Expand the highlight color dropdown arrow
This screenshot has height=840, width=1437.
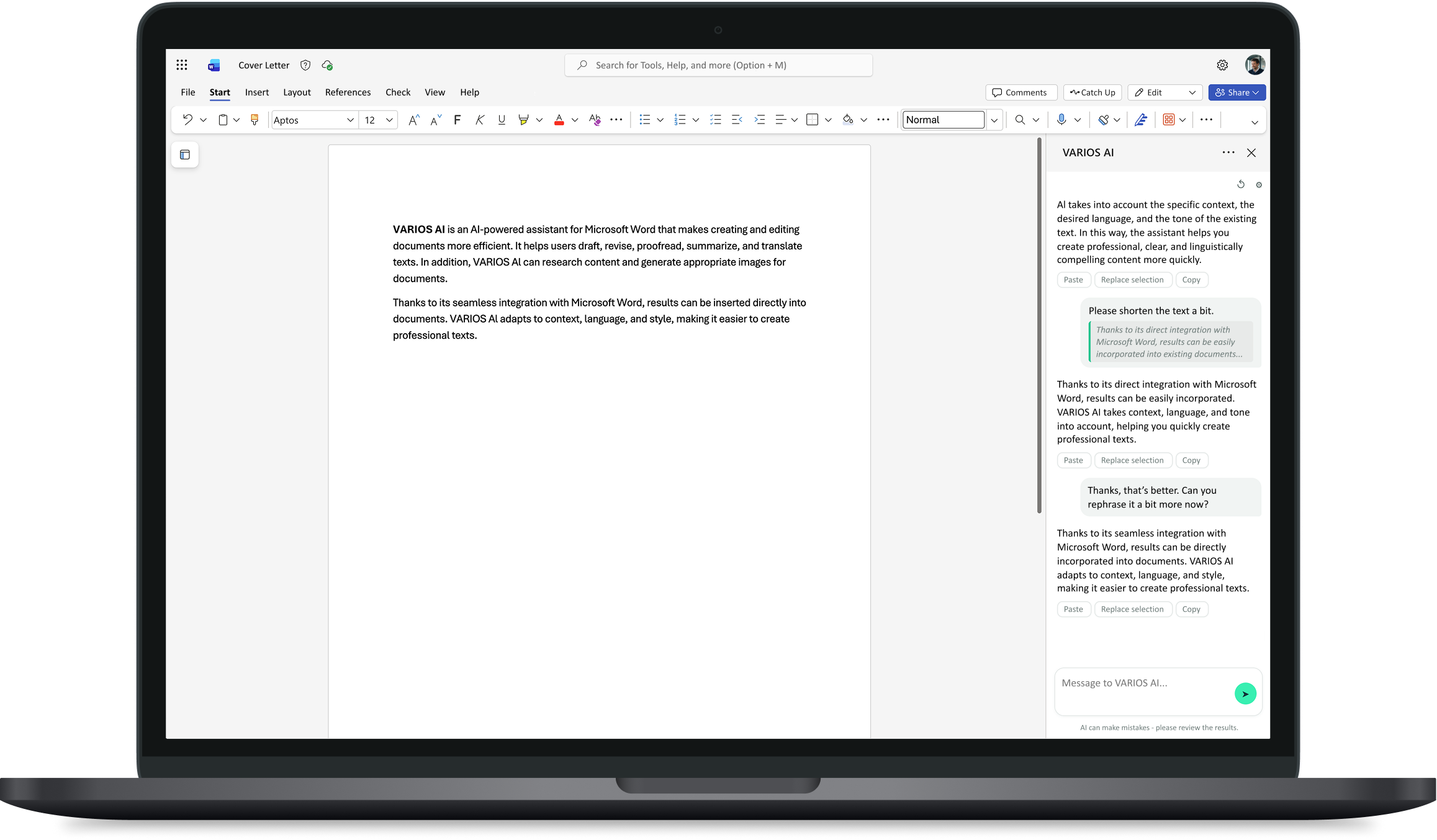coord(539,120)
